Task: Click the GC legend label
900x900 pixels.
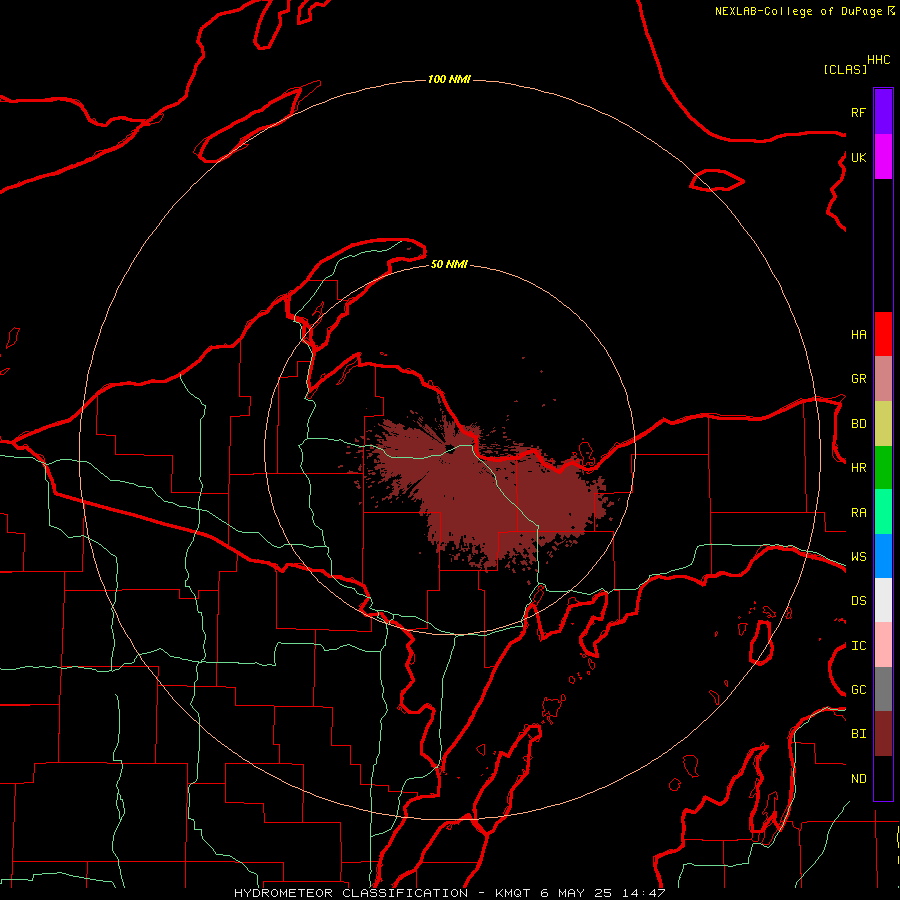Action: 858,690
